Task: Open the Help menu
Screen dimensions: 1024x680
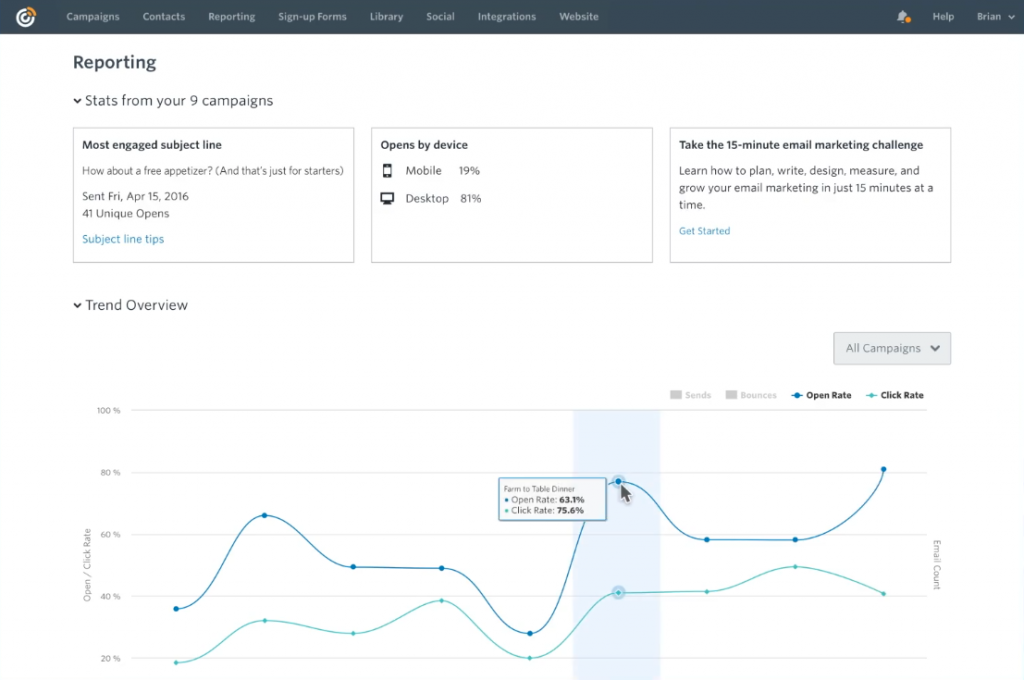Action: coord(943,17)
